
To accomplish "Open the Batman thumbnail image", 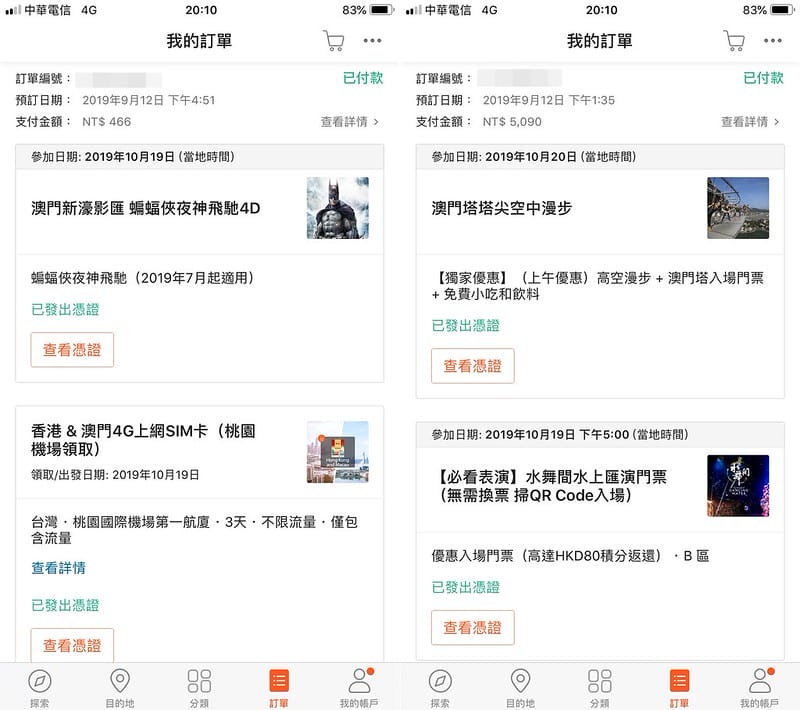I will [x=337, y=208].
